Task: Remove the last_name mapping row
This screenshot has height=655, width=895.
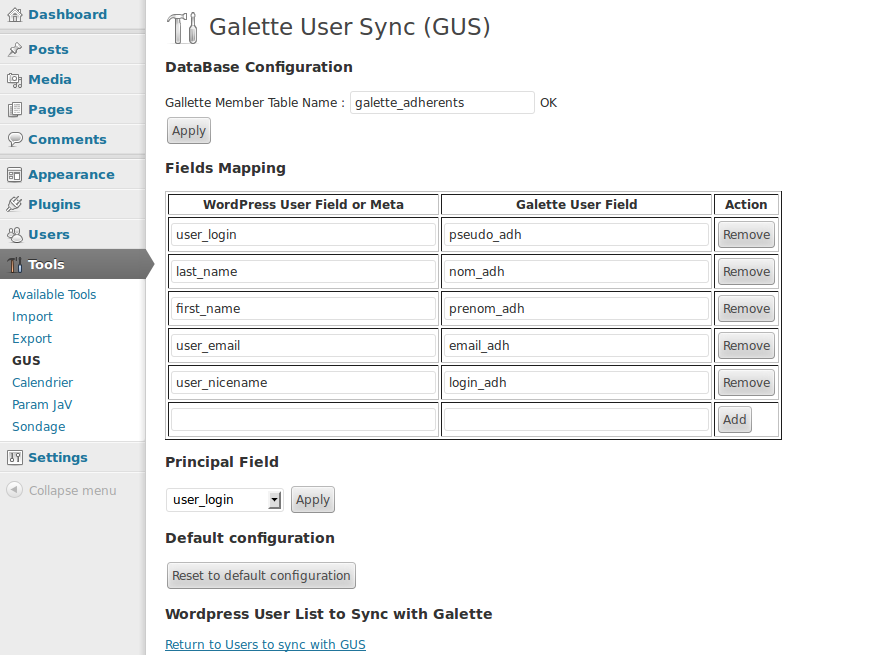Action: tap(746, 272)
